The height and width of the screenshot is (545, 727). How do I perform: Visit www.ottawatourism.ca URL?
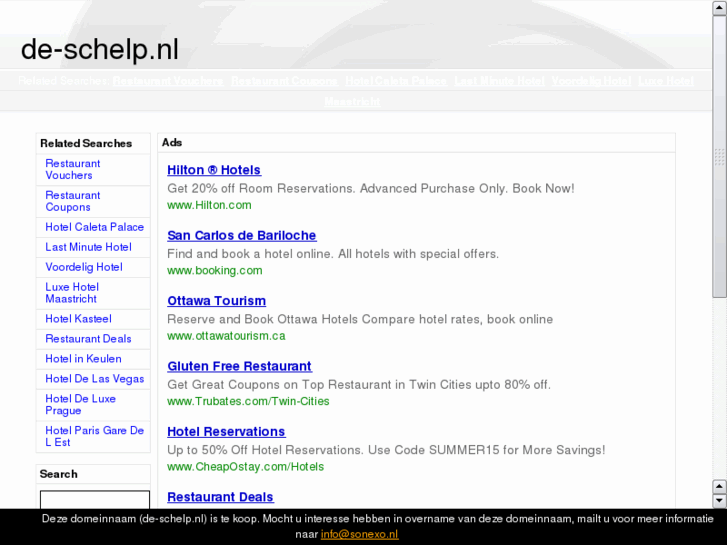[x=226, y=336]
